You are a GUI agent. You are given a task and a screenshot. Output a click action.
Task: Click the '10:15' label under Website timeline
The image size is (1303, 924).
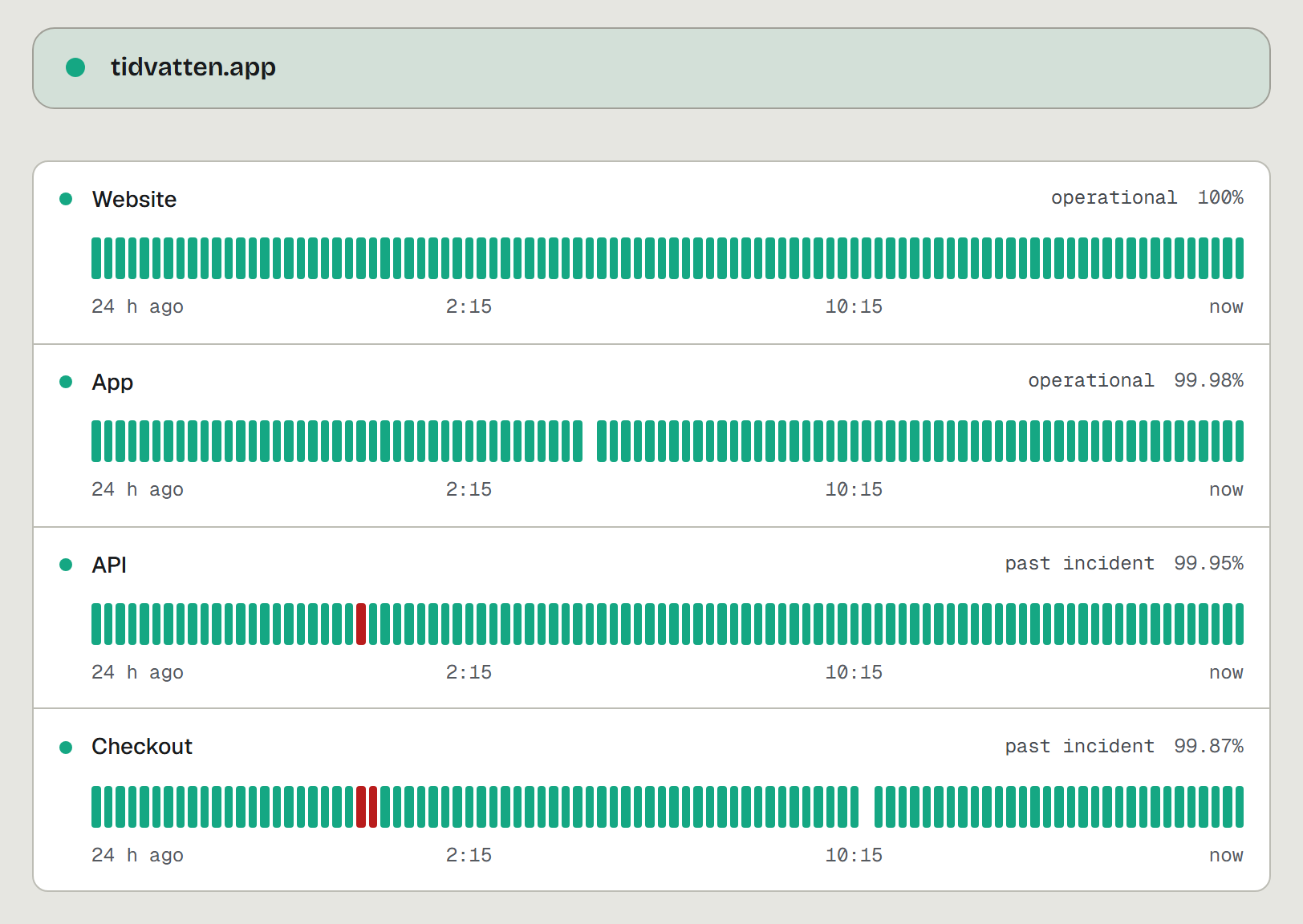click(x=854, y=306)
